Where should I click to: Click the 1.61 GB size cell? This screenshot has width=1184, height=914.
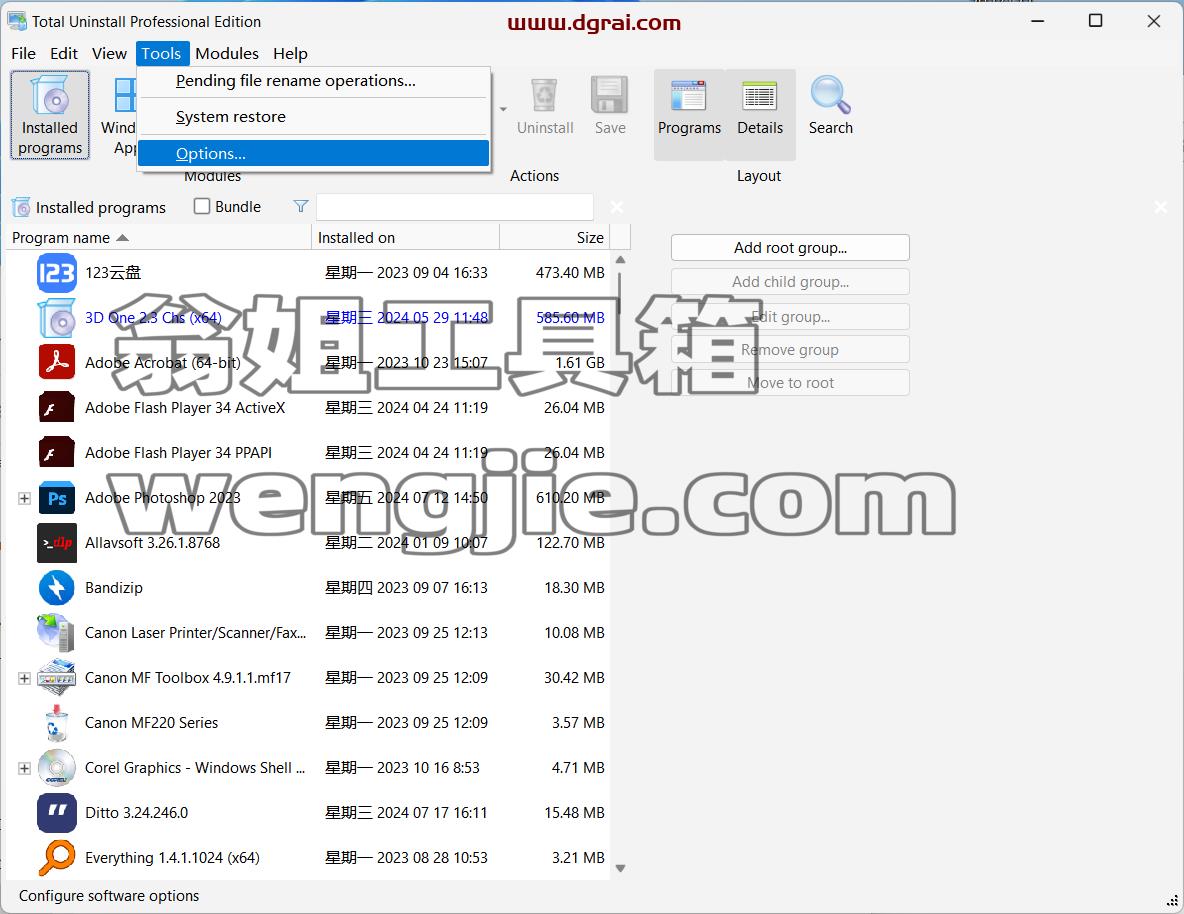580,363
